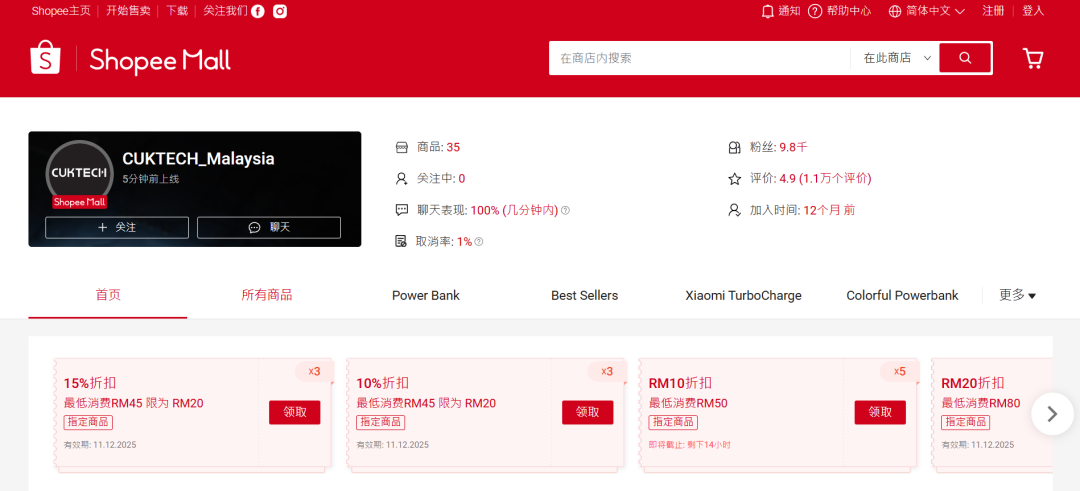This screenshot has height=491, width=1080.
Task: Claim the 15% discount voucher
Action: [294, 412]
